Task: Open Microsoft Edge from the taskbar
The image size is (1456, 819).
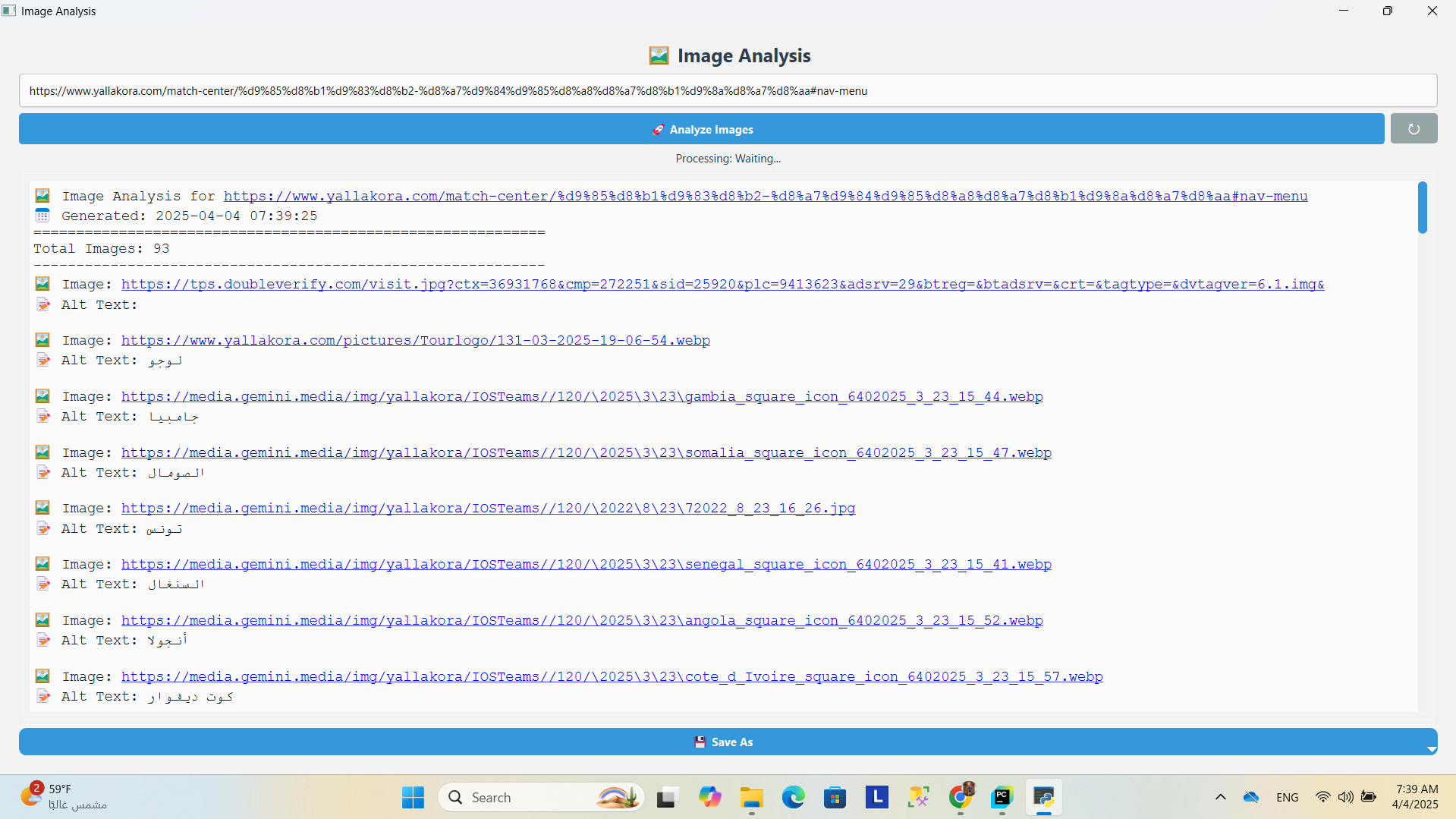Action: [793, 797]
